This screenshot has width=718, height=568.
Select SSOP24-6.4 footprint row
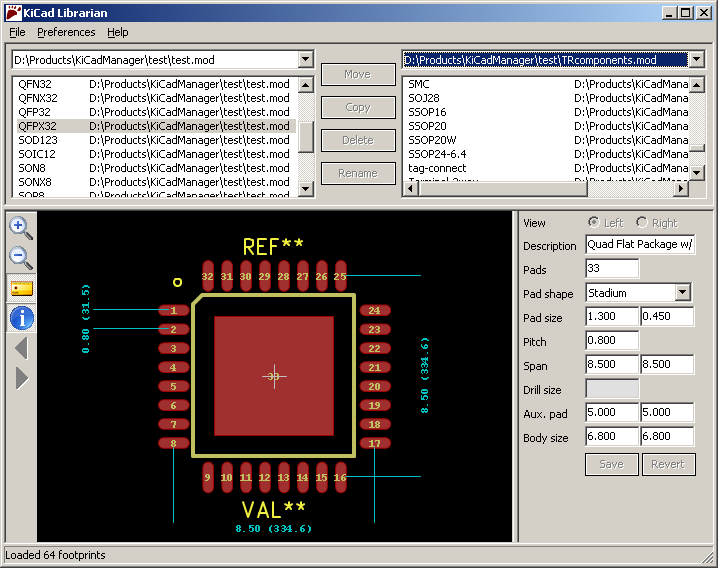click(547, 154)
